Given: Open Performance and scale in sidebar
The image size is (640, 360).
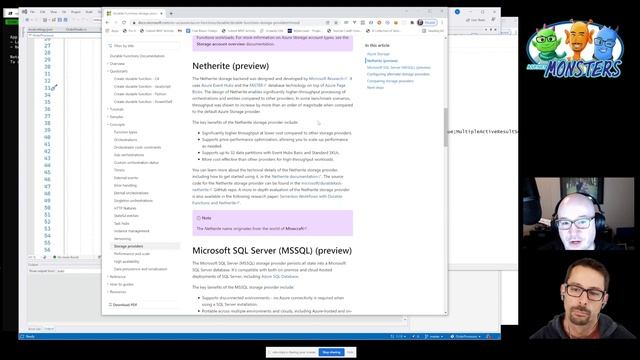Looking at the screenshot, I should pyautogui.click(x=132, y=254).
